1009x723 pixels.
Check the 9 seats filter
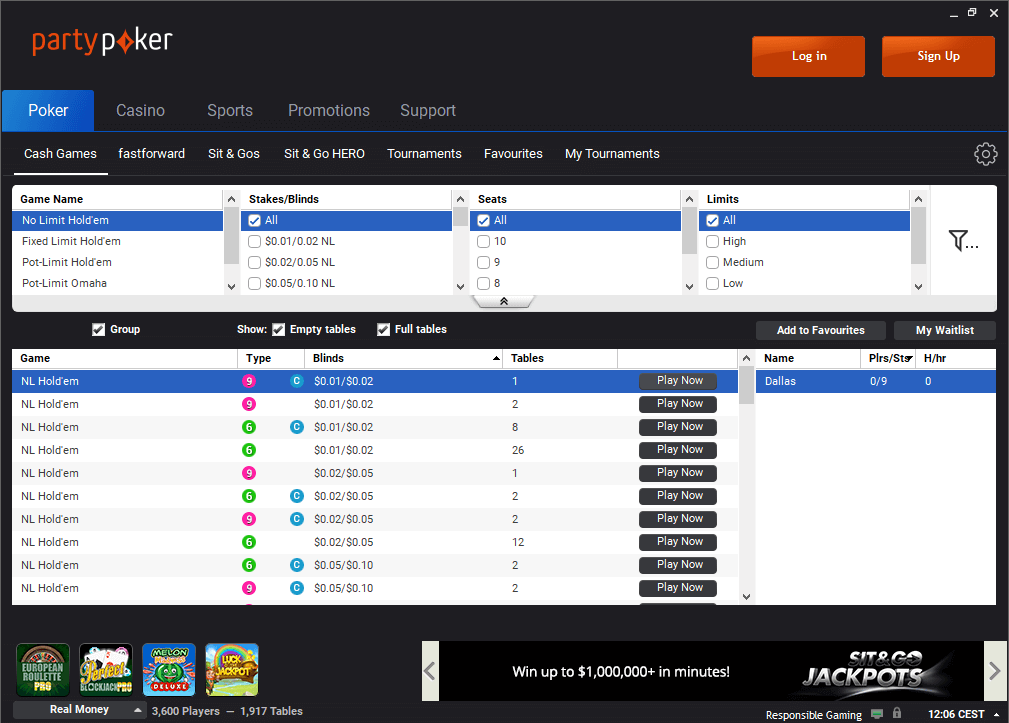pos(483,262)
